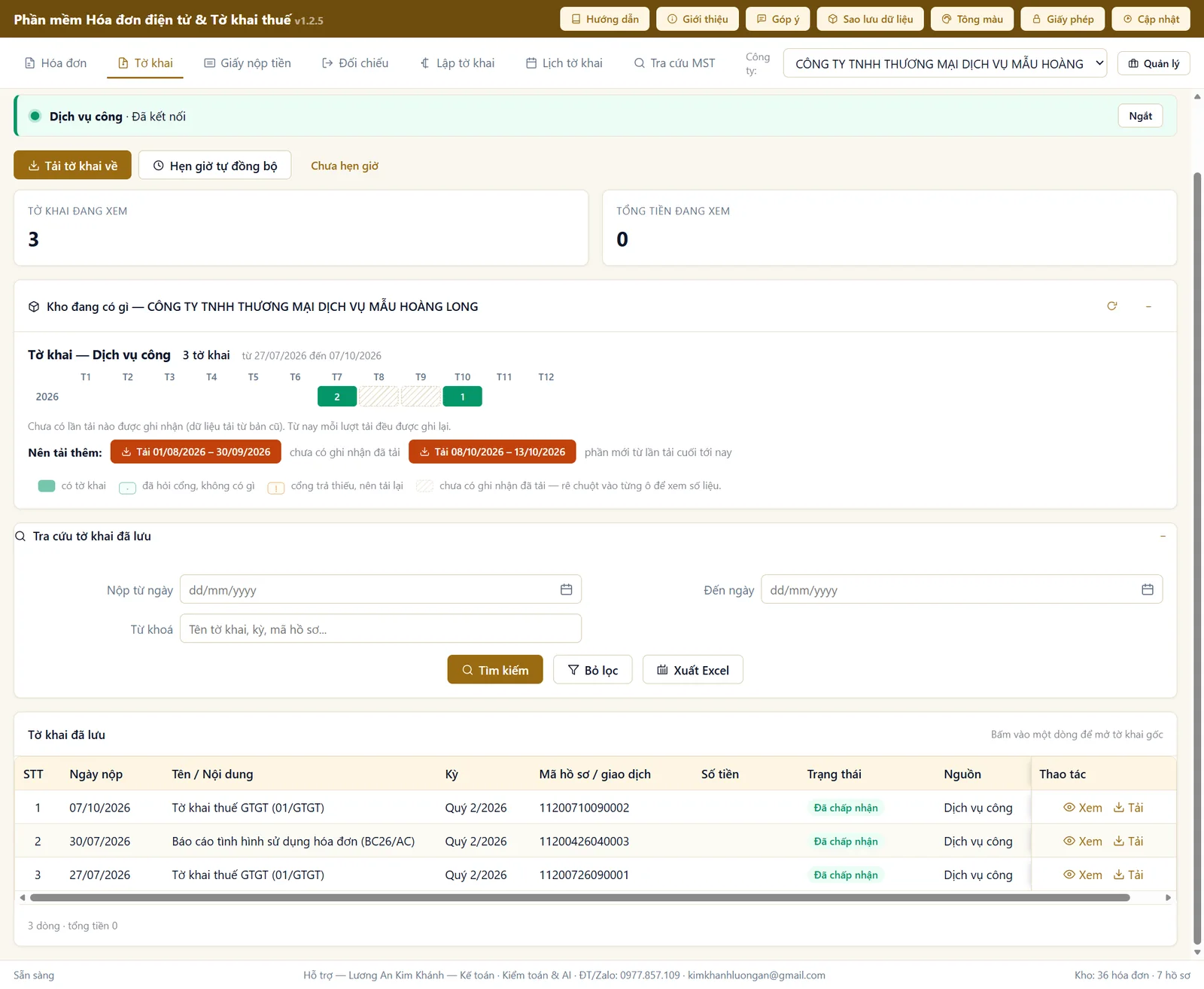Open Tông màu theme palette
This screenshot has width=1204, height=989.
coord(972,19)
